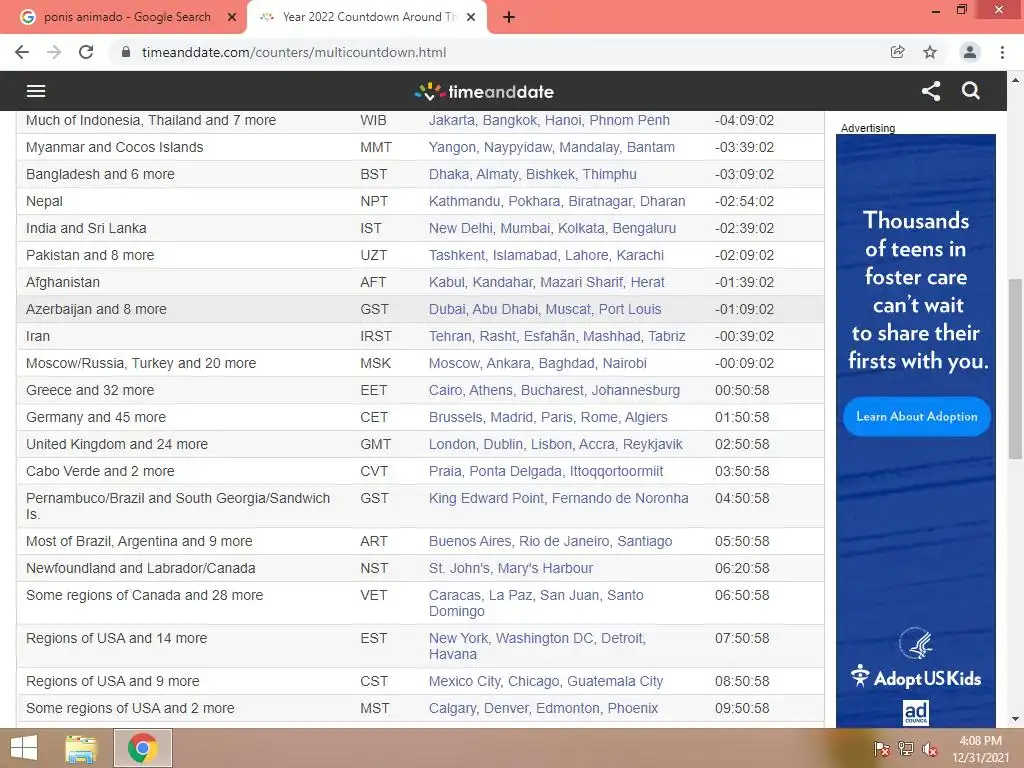Open the Kathmandu, Pokhara, Biratnagar, Dharan link
This screenshot has width=1024, height=768.
tap(557, 201)
